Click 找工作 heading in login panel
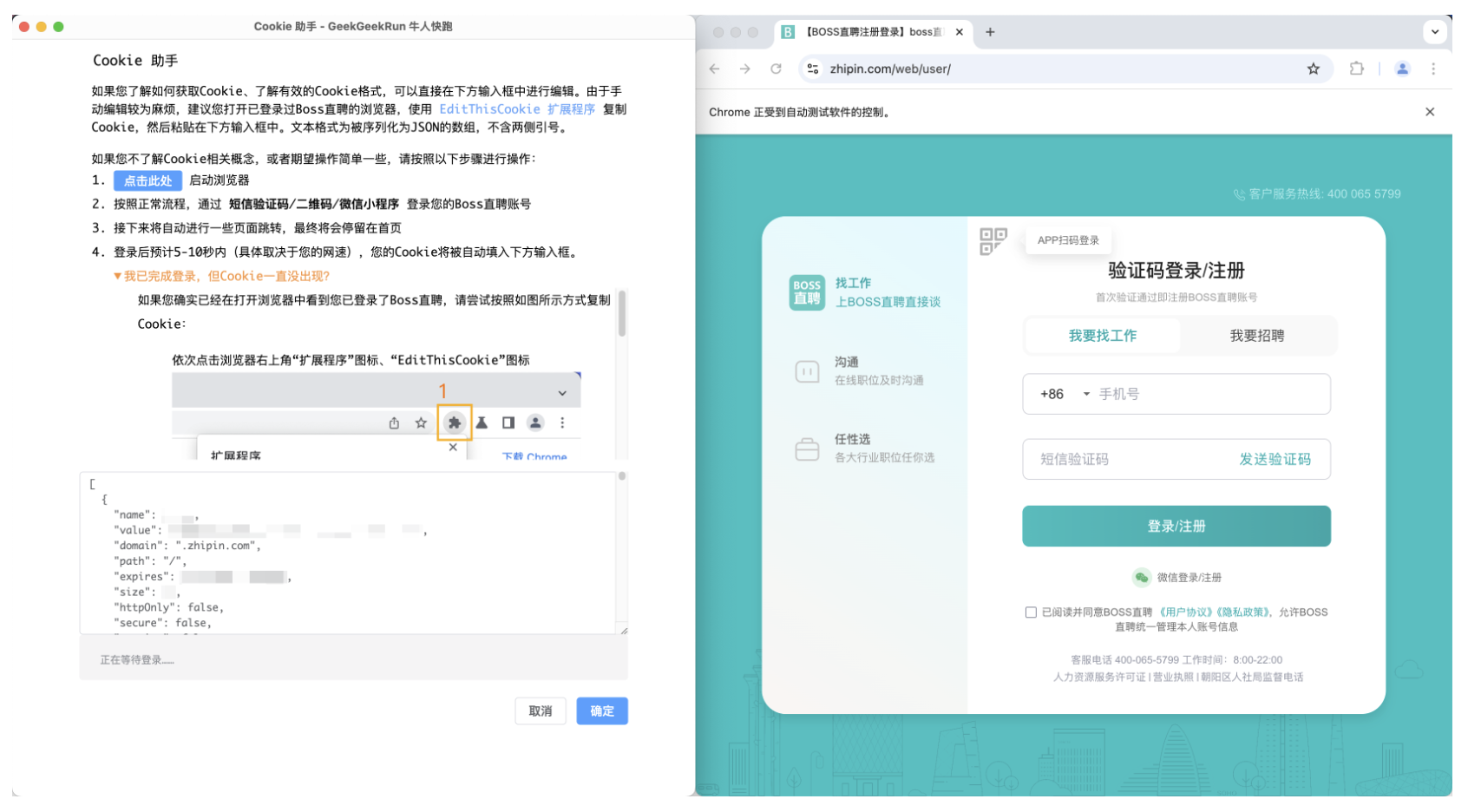 click(x=853, y=283)
